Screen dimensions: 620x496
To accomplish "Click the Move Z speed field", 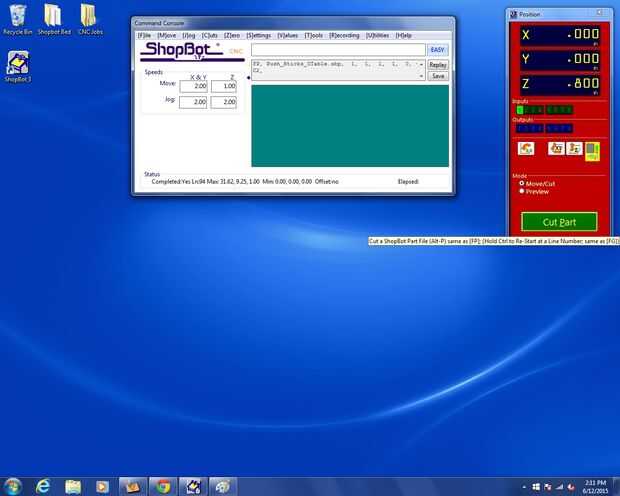I will click(224, 86).
